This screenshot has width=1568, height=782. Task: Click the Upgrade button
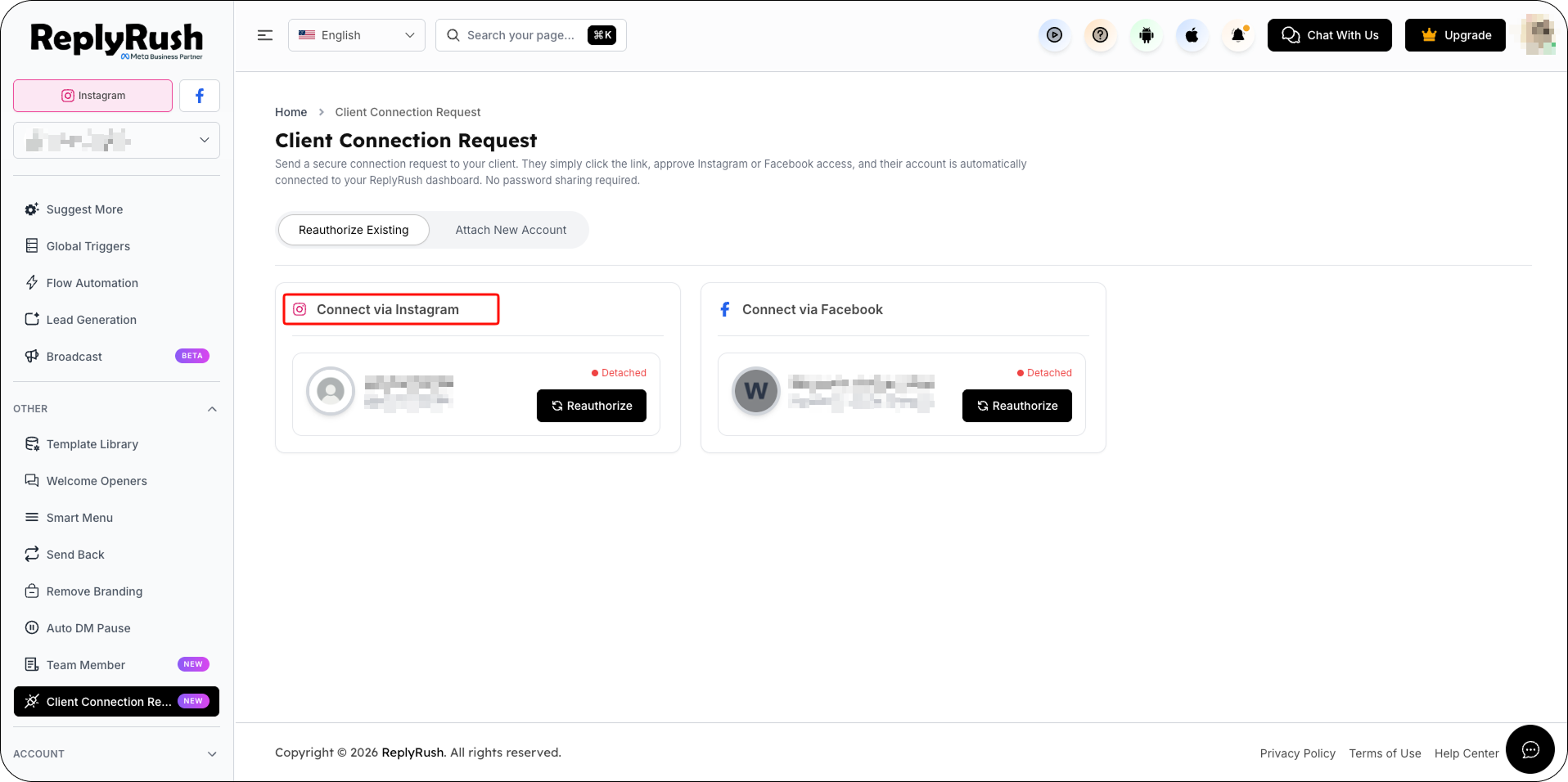[1455, 35]
